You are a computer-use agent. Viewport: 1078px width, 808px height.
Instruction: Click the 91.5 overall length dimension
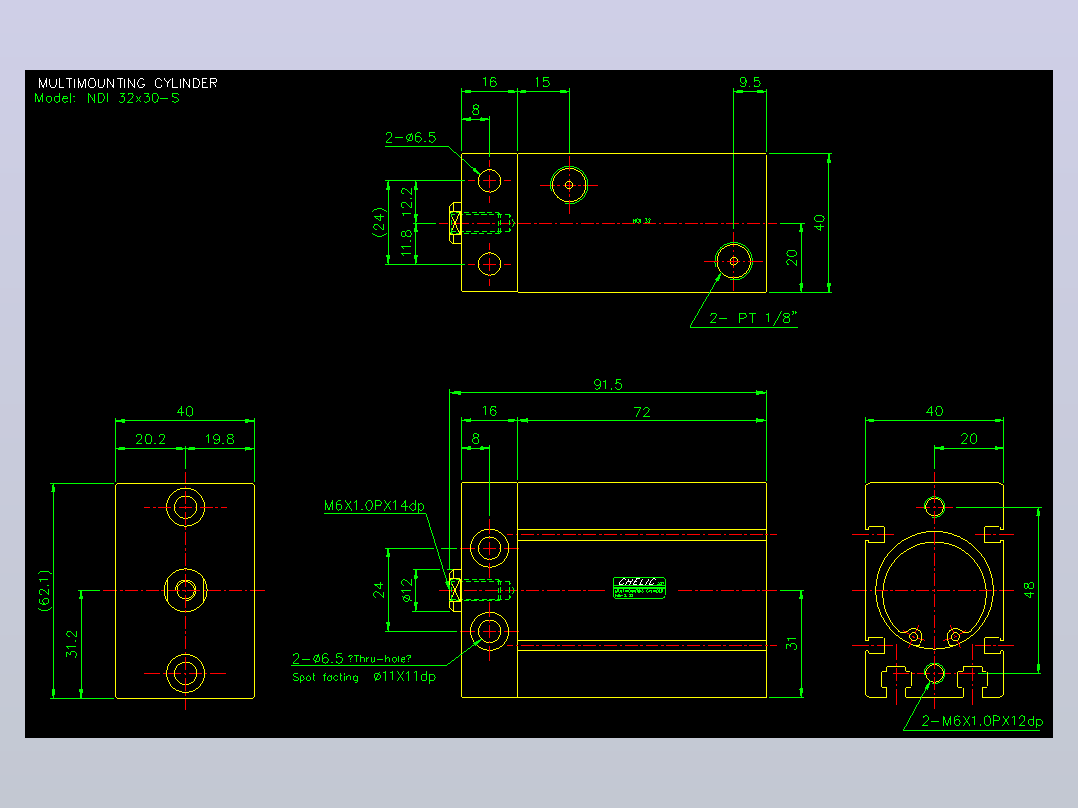point(608,384)
